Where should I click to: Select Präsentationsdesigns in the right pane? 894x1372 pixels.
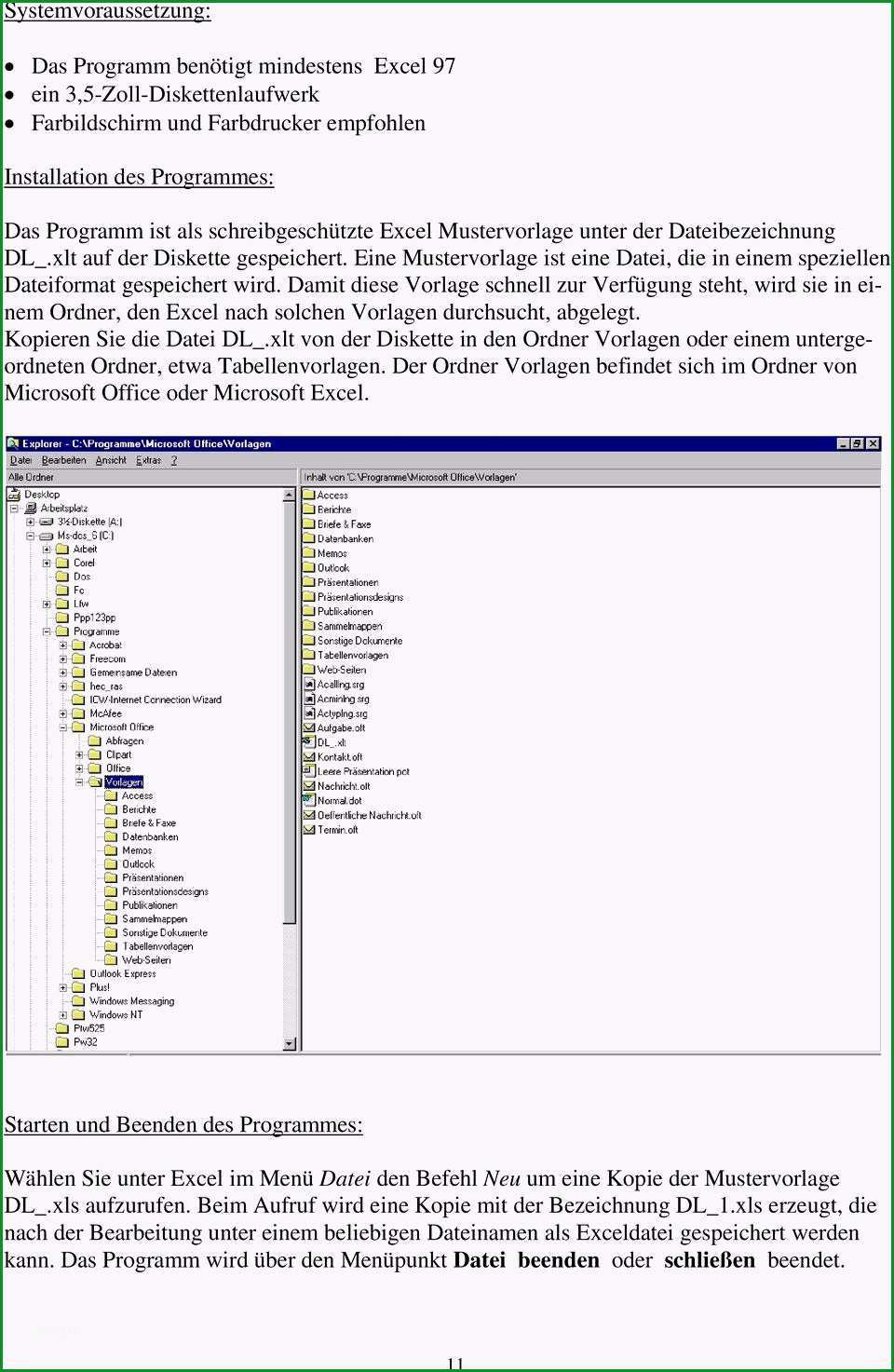coord(360,597)
